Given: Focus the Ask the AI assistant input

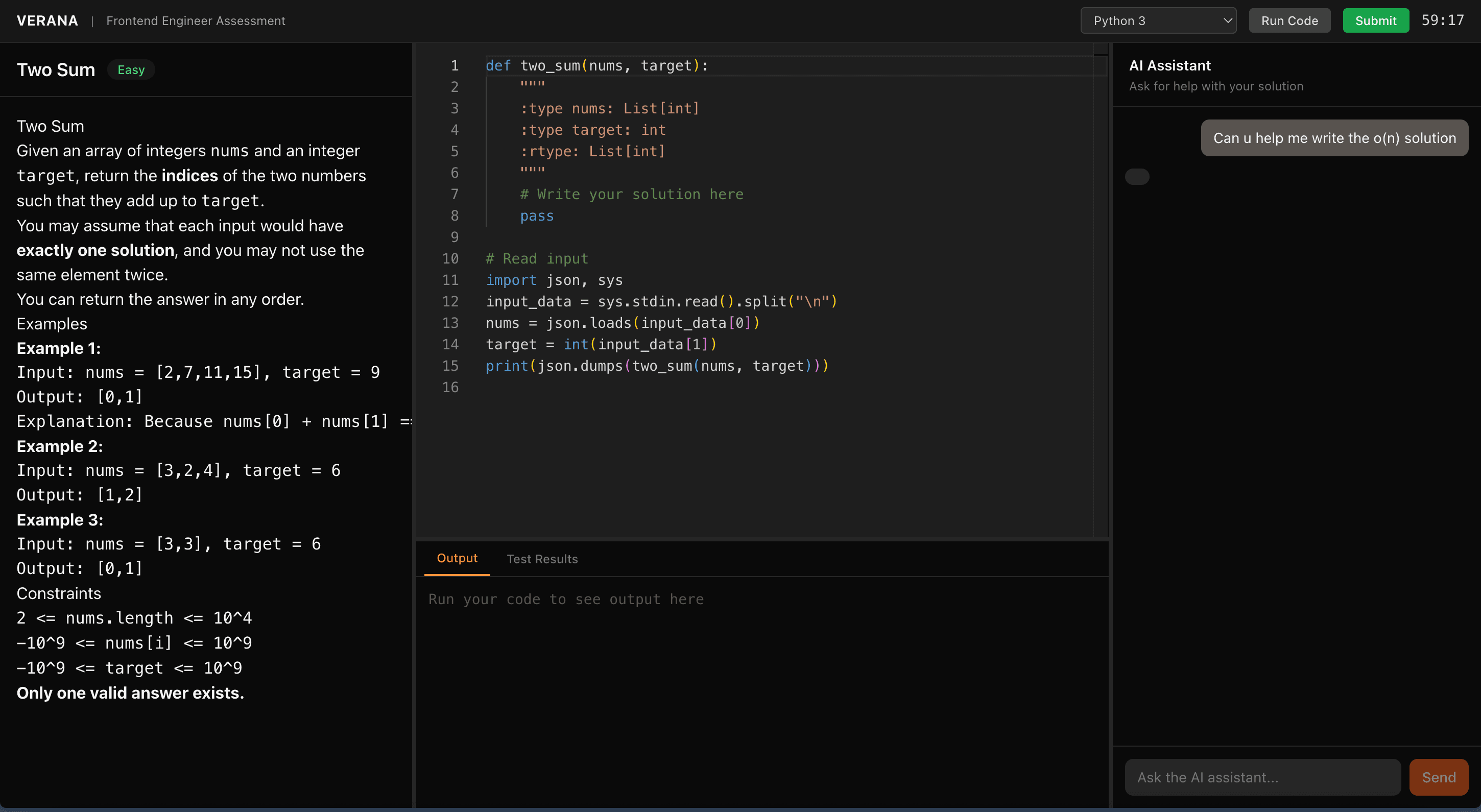Looking at the screenshot, I should pos(1262,777).
